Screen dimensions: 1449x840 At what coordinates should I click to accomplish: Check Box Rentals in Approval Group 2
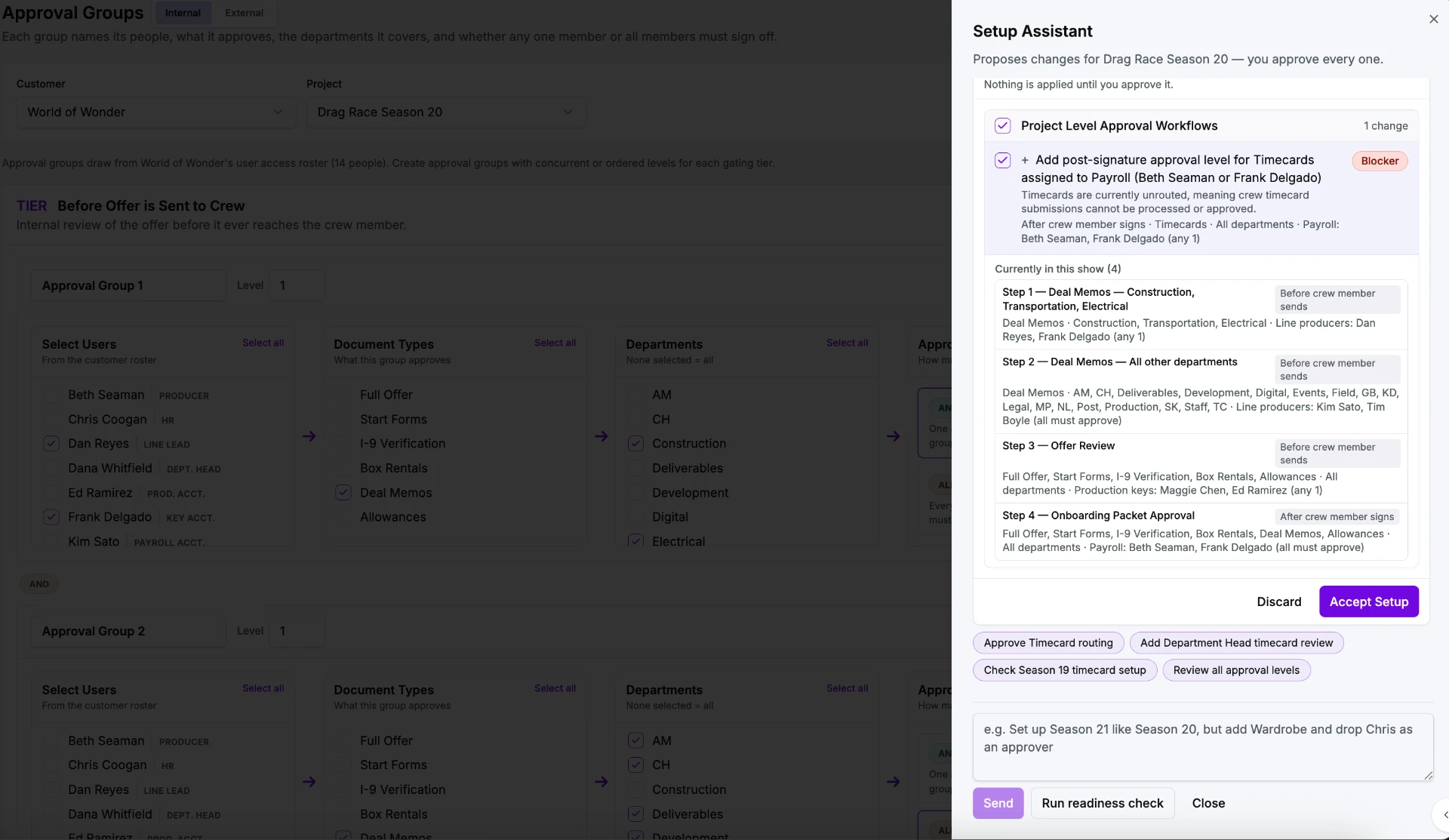click(343, 814)
